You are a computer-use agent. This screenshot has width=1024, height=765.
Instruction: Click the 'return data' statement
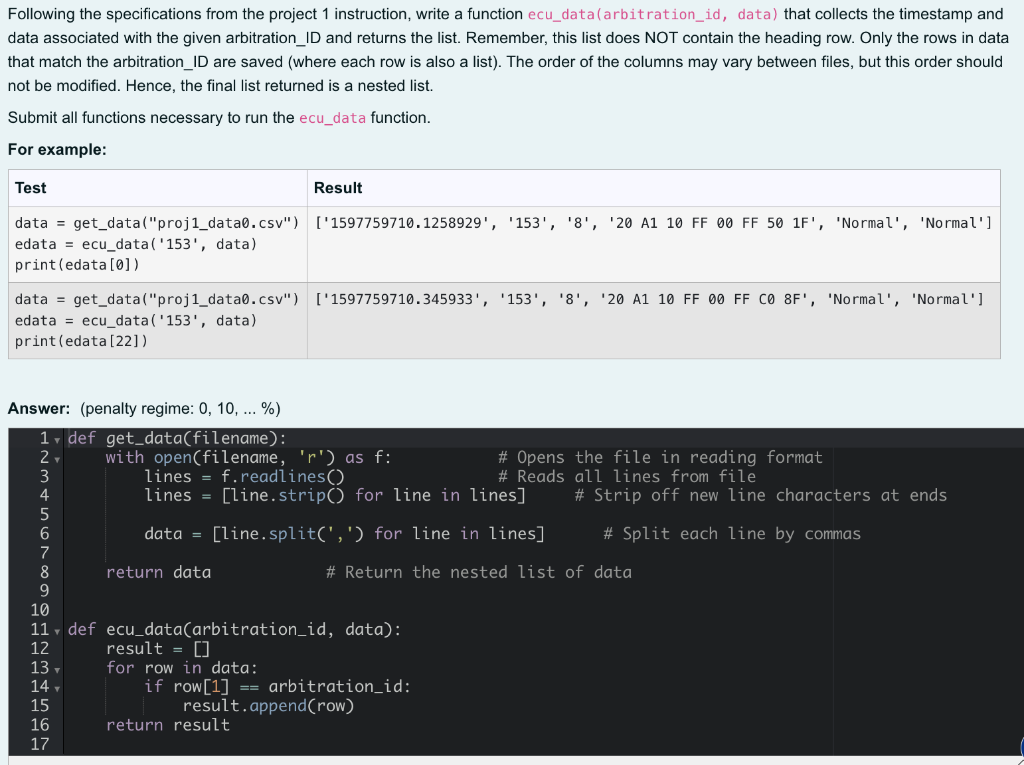click(x=159, y=572)
